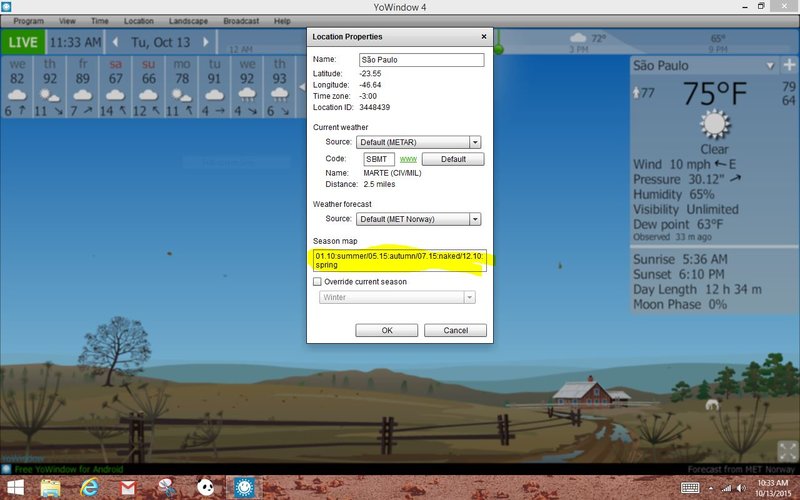
Task: Open the station www link
Action: 408,159
